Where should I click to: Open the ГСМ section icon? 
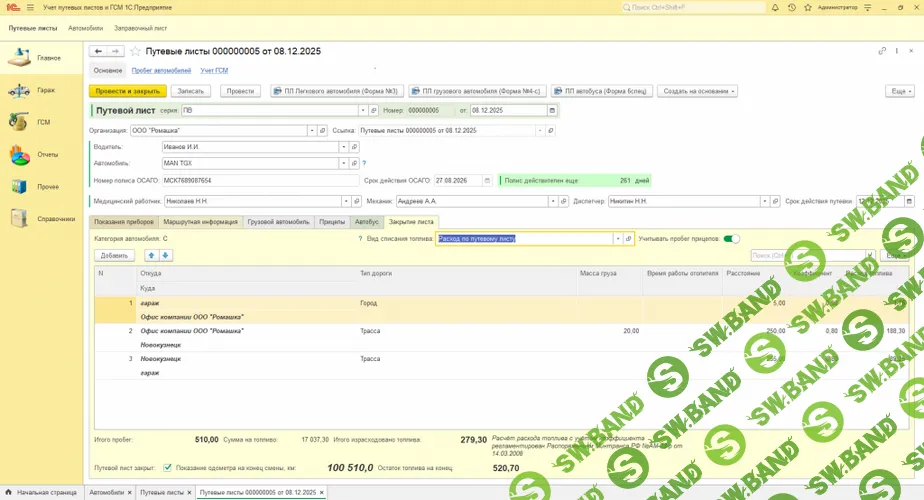coord(17,122)
